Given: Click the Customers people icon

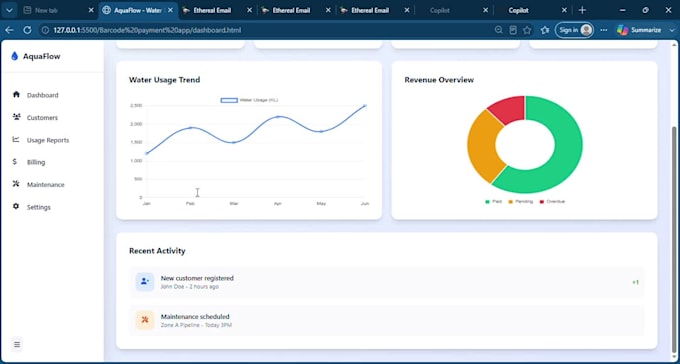Looking at the screenshot, I should [x=16, y=117].
